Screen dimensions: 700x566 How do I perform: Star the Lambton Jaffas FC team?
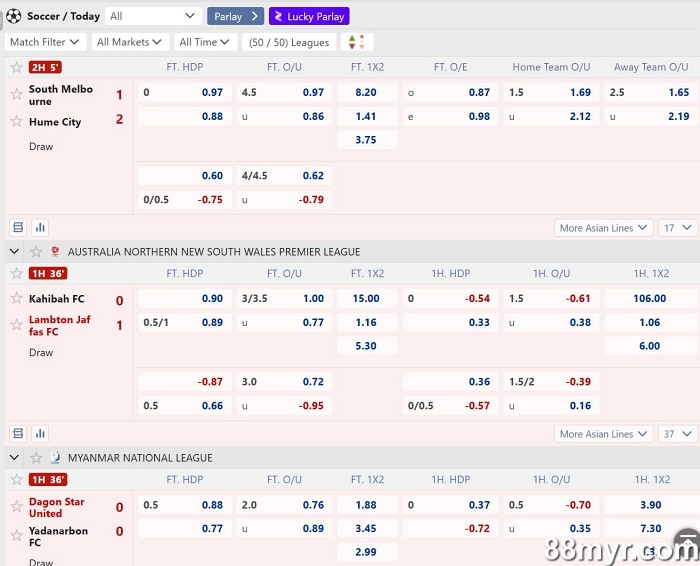tap(17, 325)
